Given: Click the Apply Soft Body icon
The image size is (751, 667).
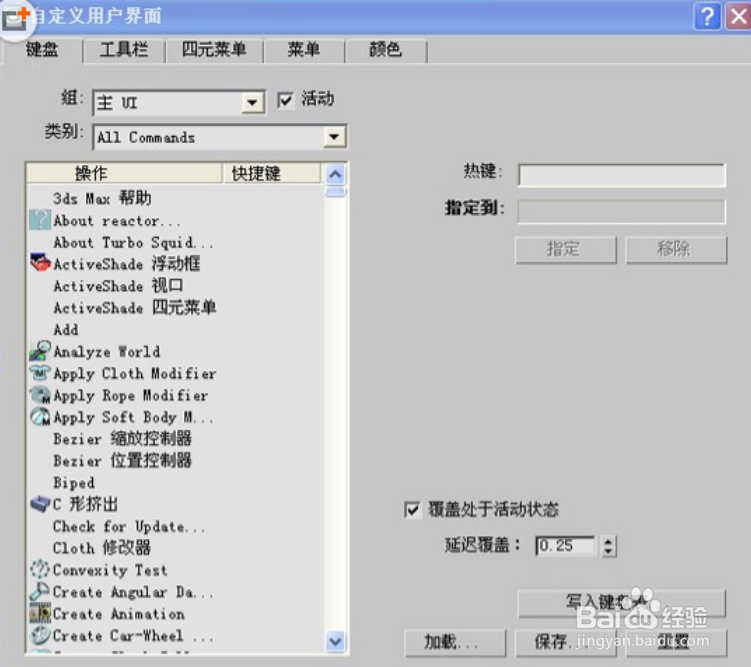Looking at the screenshot, I should (x=40, y=417).
